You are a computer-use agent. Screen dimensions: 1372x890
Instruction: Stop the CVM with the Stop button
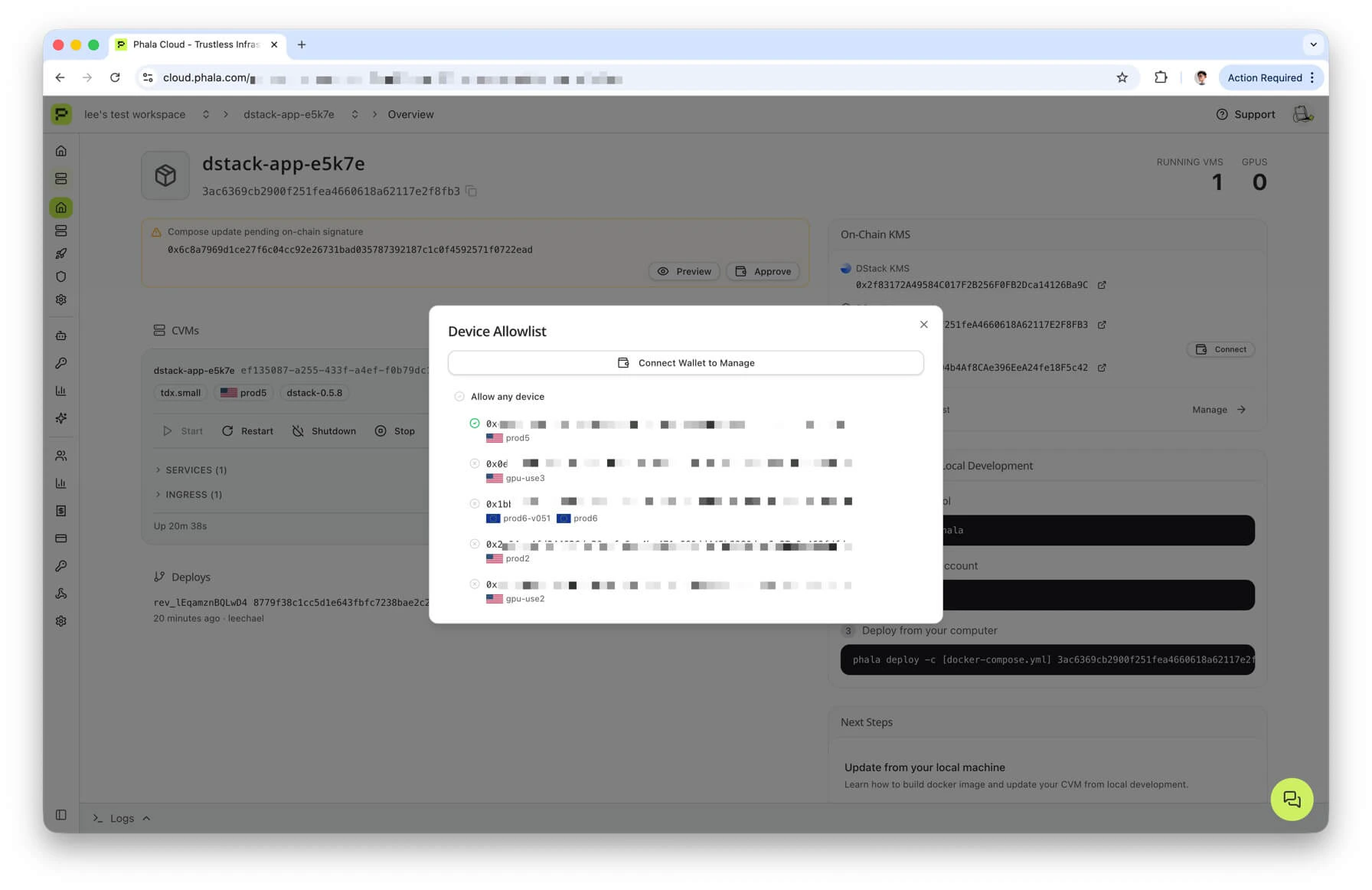[x=395, y=431]
